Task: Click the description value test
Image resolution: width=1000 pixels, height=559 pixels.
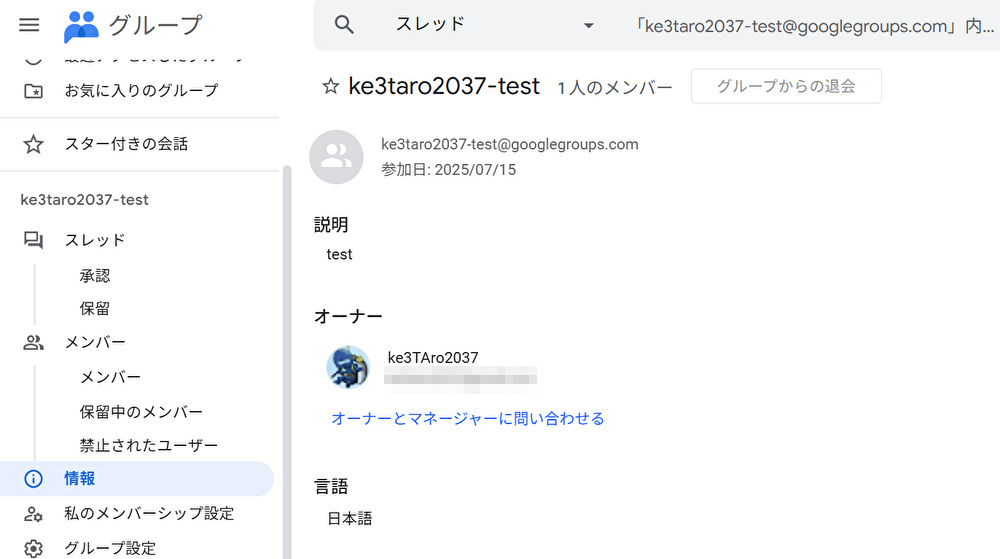Action: pos(339,254)
